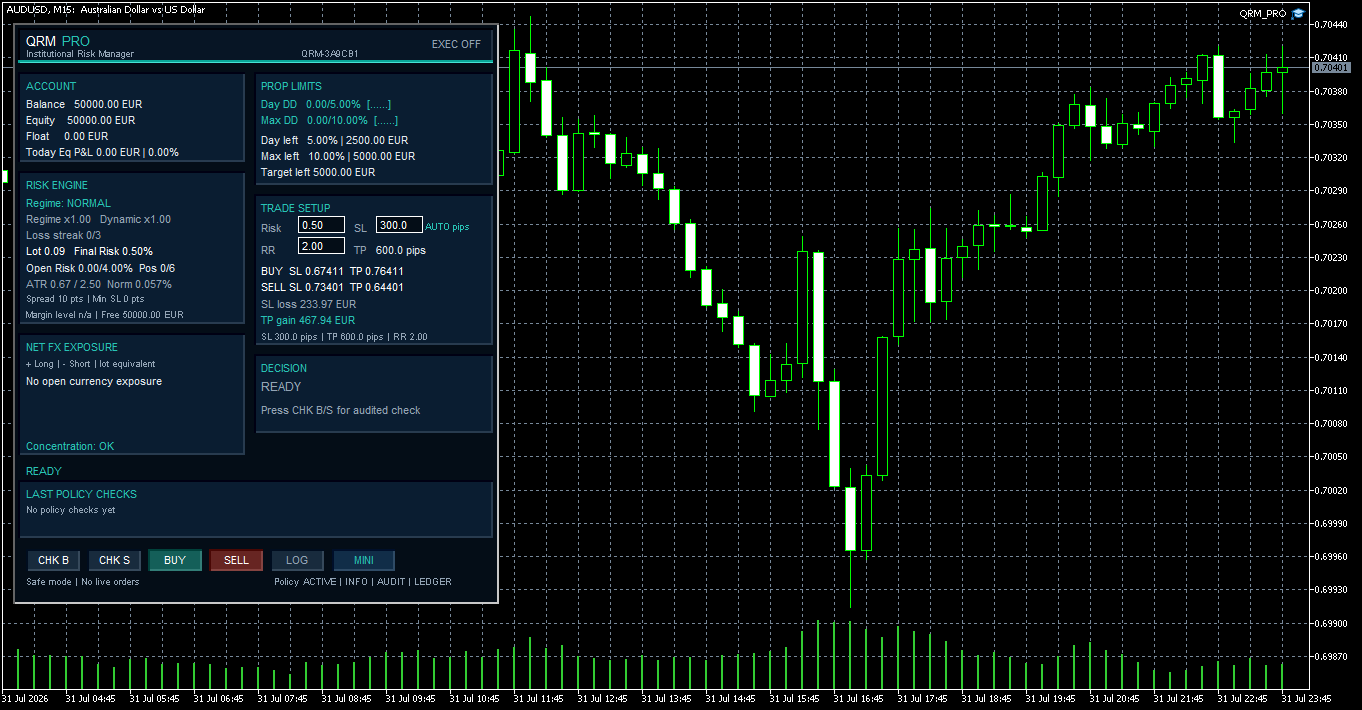The image size is (1362, 710).
Task: Click the Risk input field showing 0.50
Action: pyautogui.click(x=322, y=225)
